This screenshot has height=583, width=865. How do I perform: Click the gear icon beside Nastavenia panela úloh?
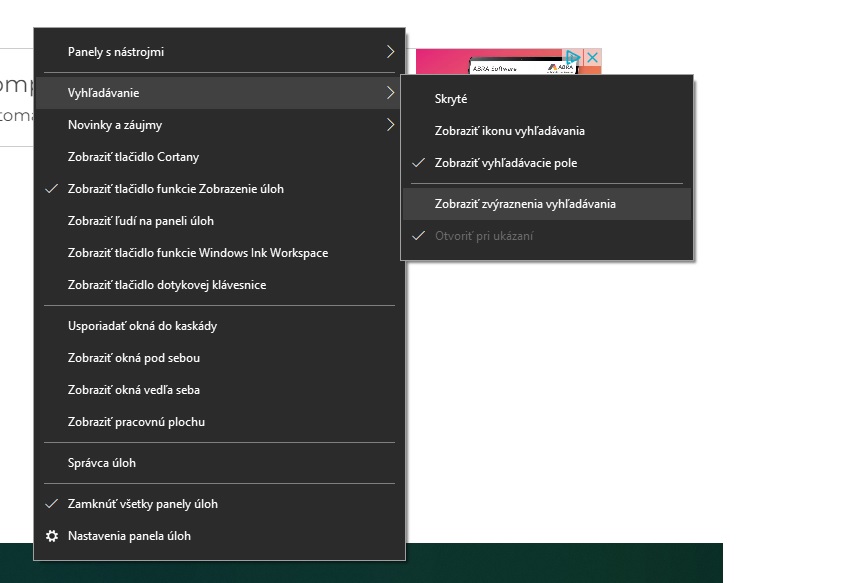click(x=52, y=536)
